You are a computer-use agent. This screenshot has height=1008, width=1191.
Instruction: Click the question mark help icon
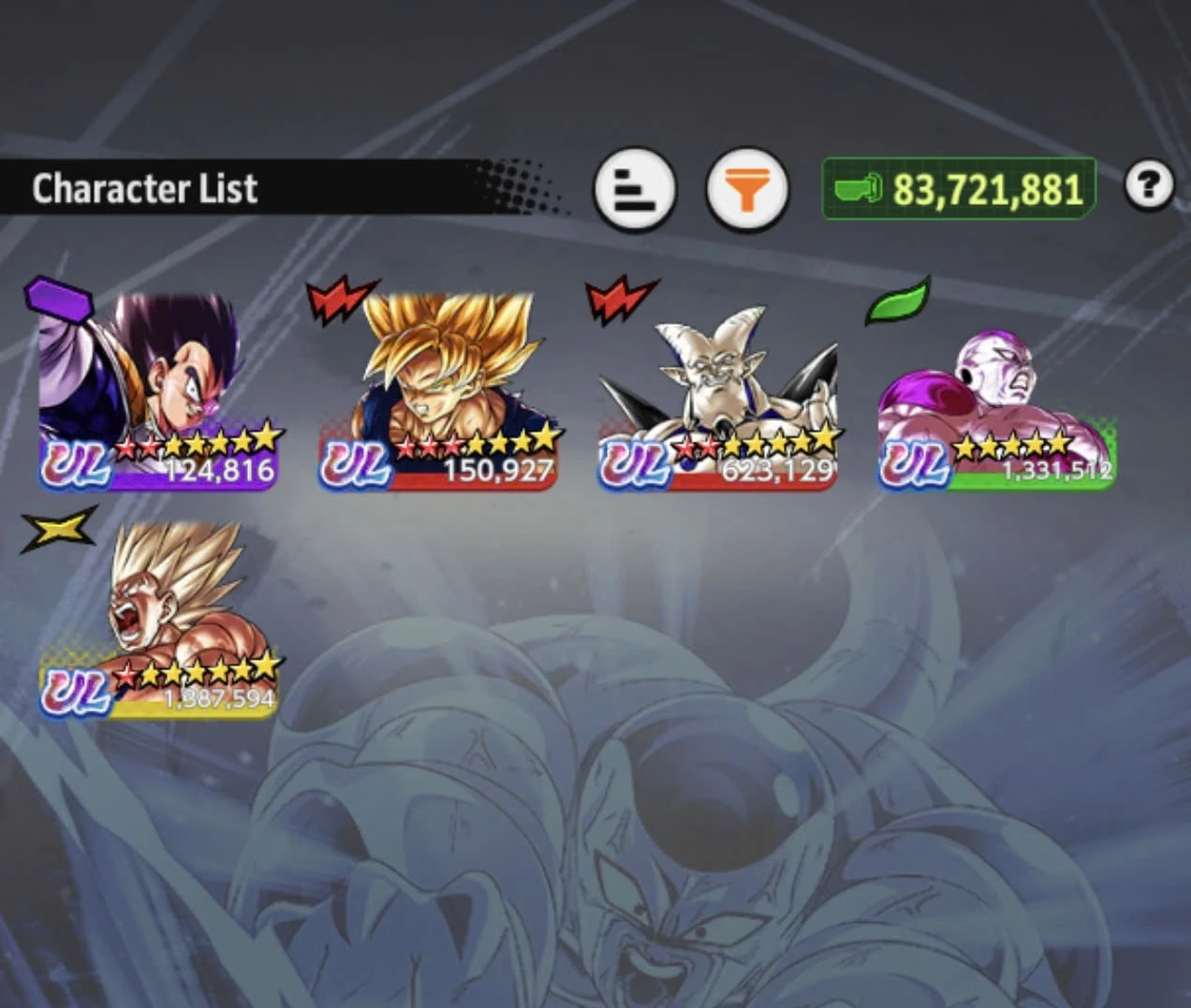click(1149, 184)
